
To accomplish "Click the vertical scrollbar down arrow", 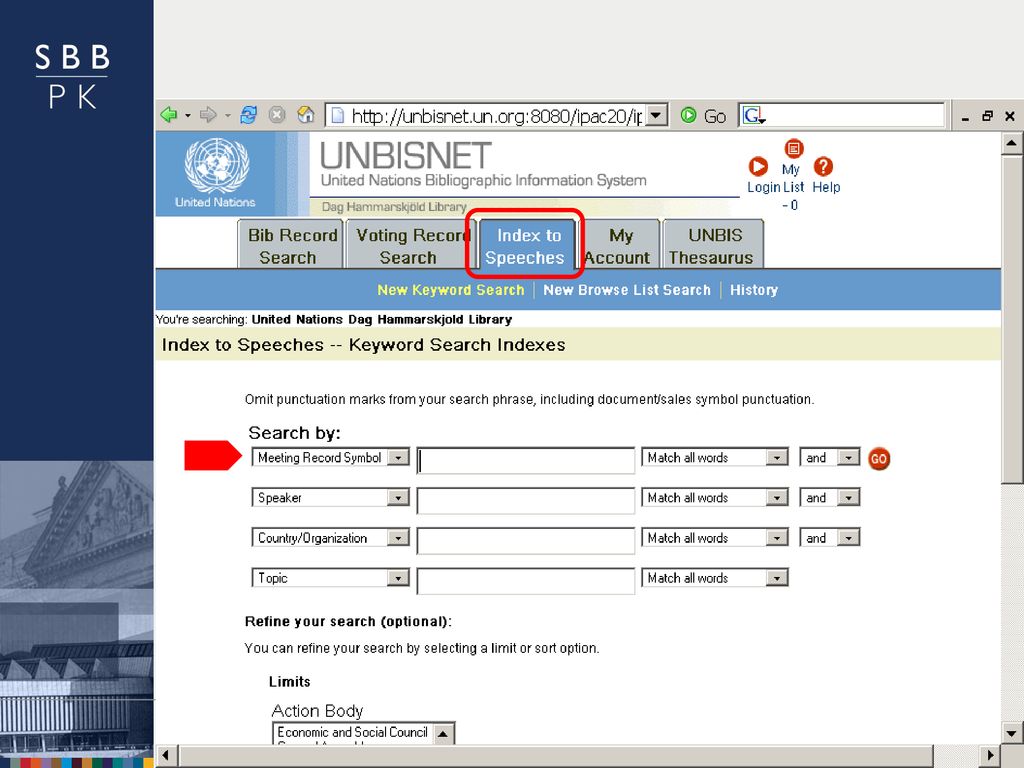I will coord(1012,731).
